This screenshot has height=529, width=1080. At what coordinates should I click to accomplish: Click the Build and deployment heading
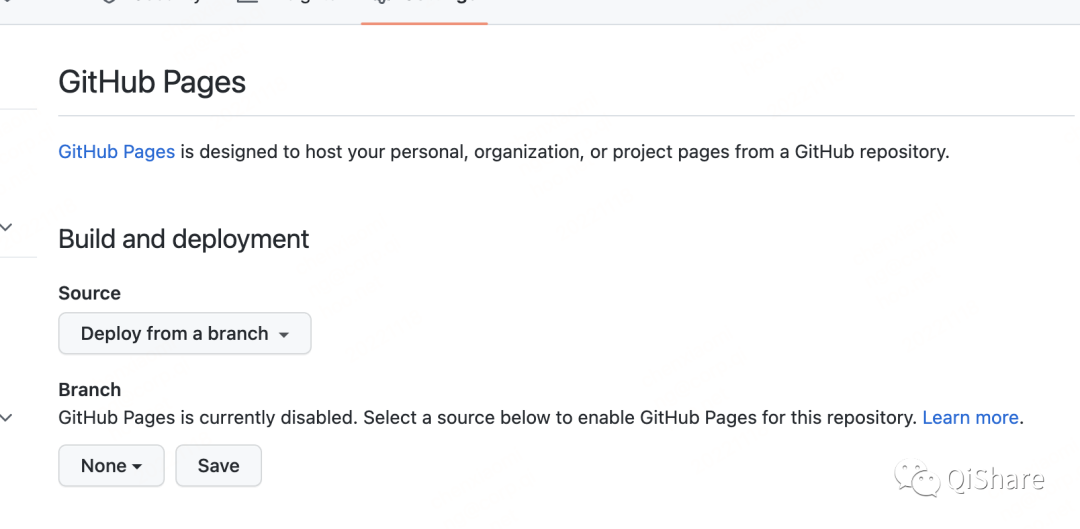point(184,239)
